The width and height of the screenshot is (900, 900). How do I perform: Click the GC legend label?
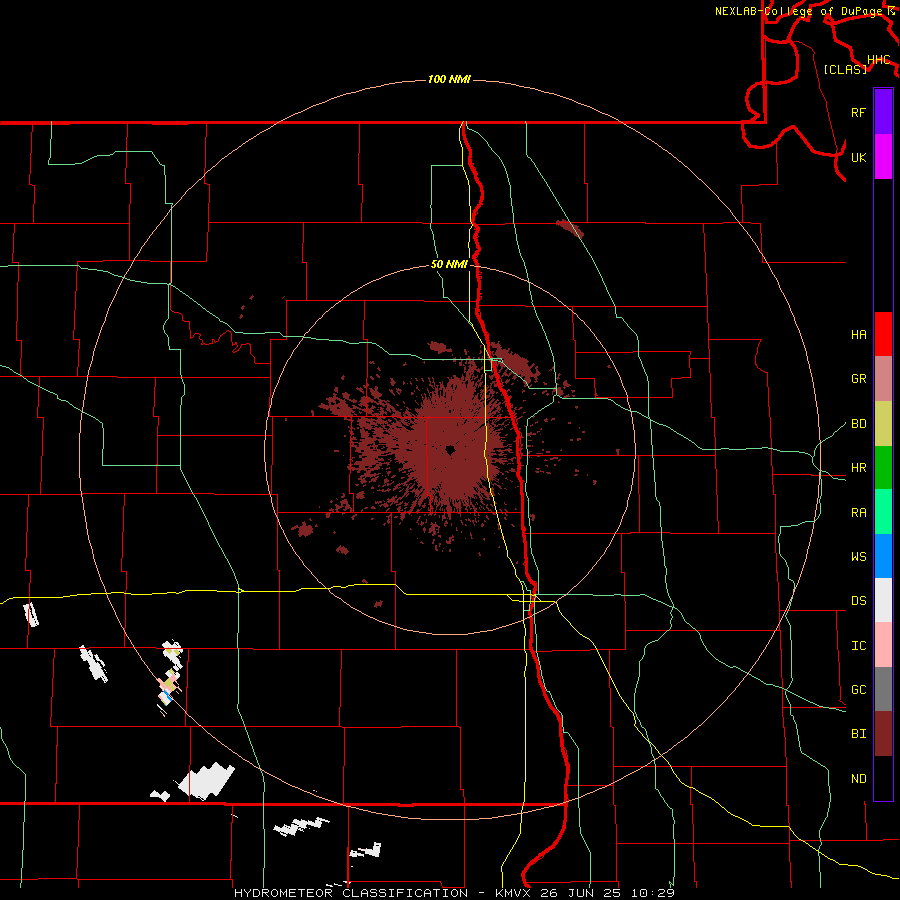click(858, 690)
